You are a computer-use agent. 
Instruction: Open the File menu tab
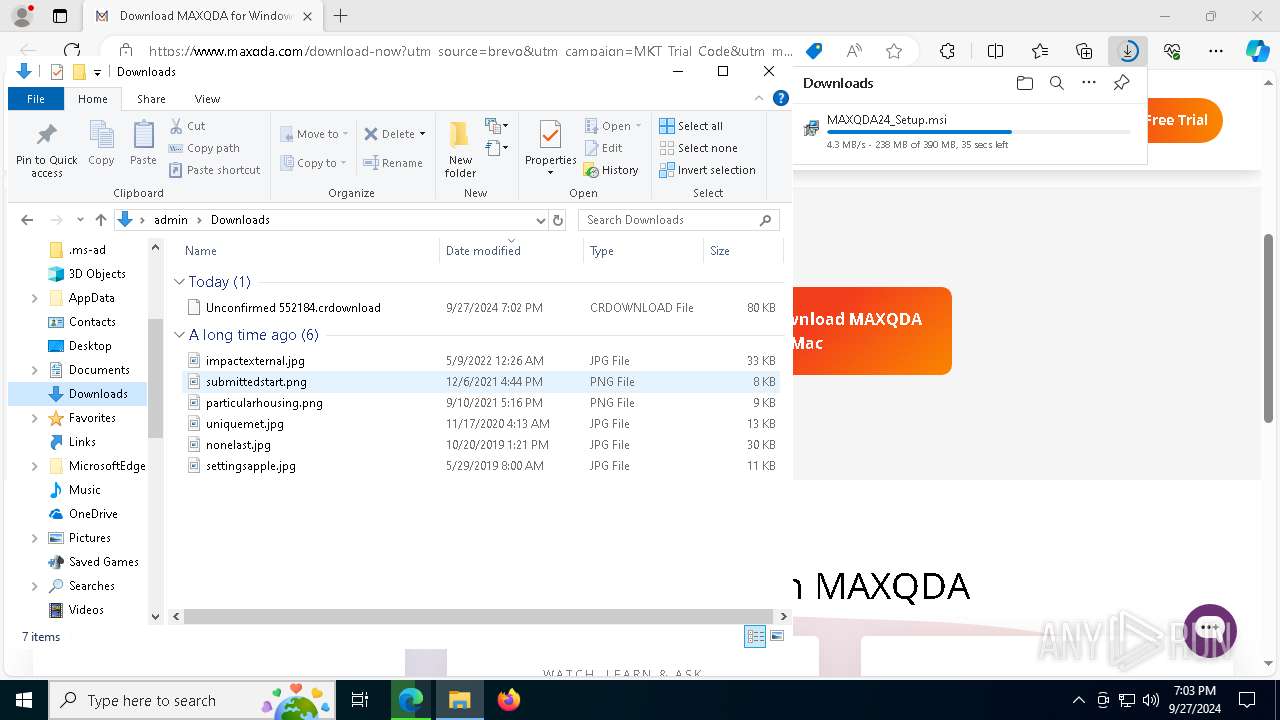tap(36, 99)
